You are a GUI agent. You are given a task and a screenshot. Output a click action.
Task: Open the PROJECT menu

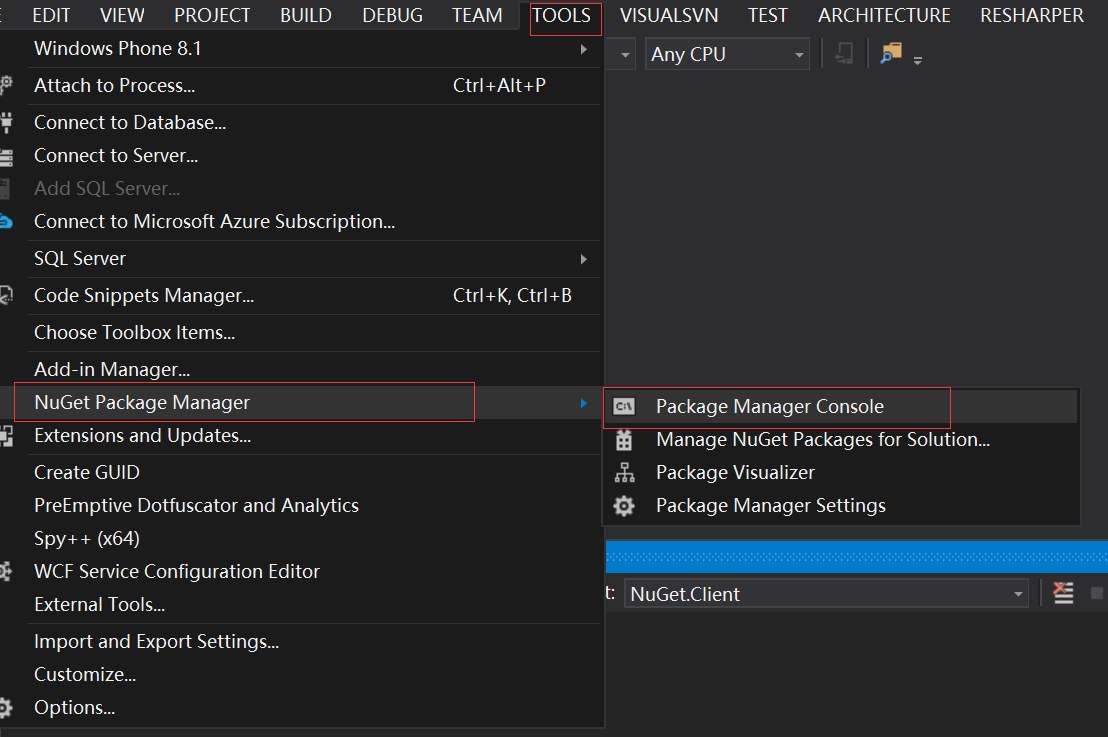212,15
